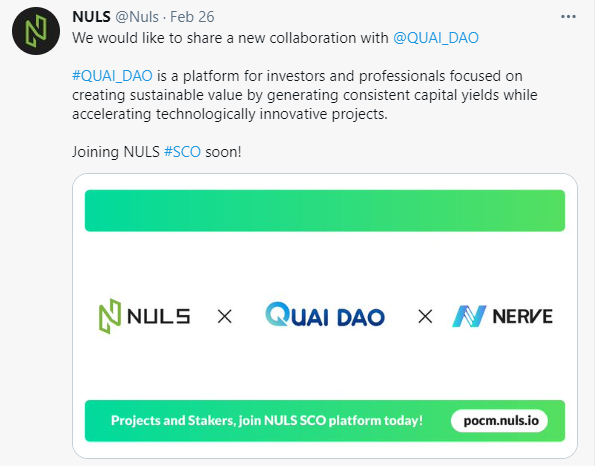Screen dimensions: 596x466
Task: Click the NULS logo in the banner image
Action: coord(144,316)
